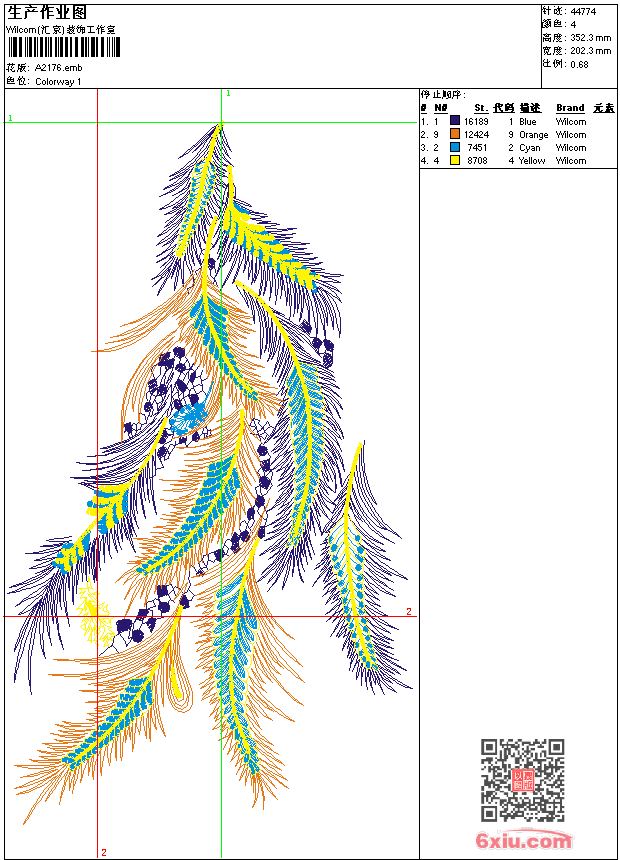The height and width of the screenshot is (860, 620).
Task: Select the dark blue thread color swatch
Action: 454,122
